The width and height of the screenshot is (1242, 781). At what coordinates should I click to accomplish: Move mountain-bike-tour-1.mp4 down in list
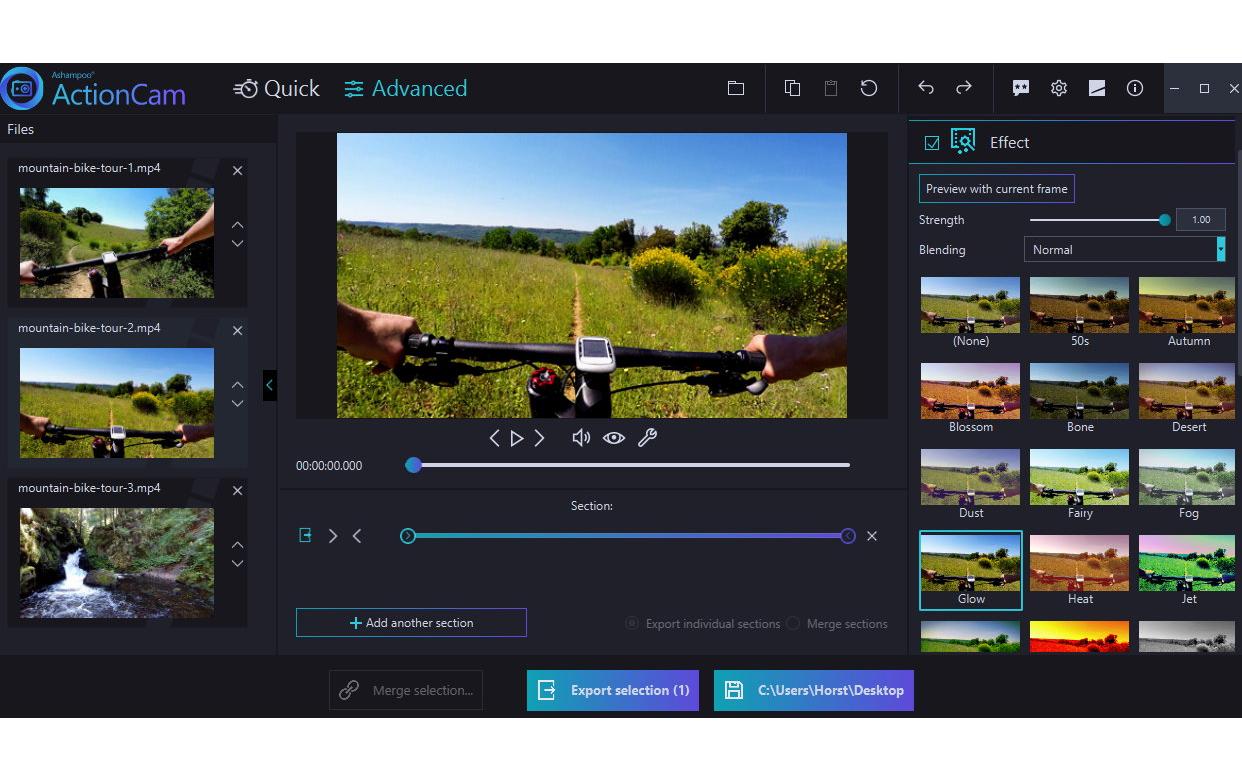pyautogui.click(x=237, y=244)
